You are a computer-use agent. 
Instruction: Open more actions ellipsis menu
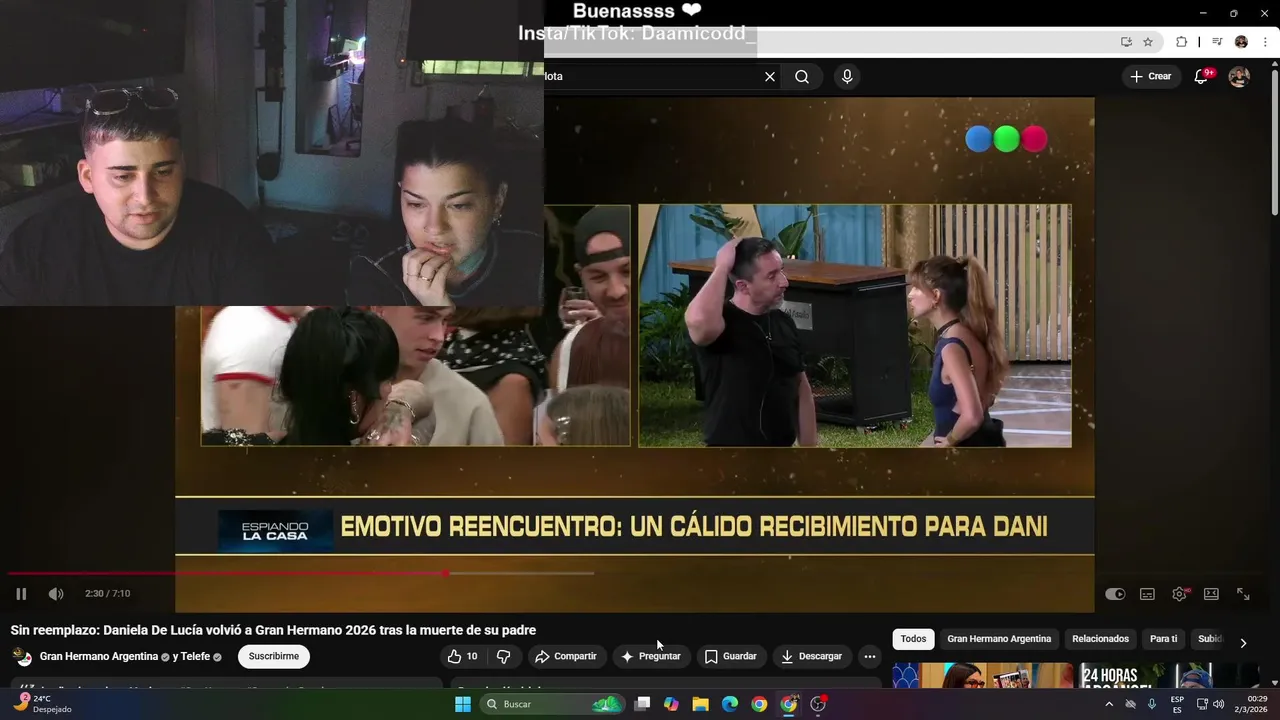pyautogui.click(x=870, y=656)
